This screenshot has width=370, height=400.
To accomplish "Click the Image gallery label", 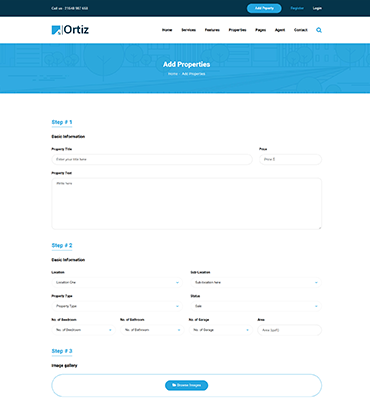I will pos(64,366).
